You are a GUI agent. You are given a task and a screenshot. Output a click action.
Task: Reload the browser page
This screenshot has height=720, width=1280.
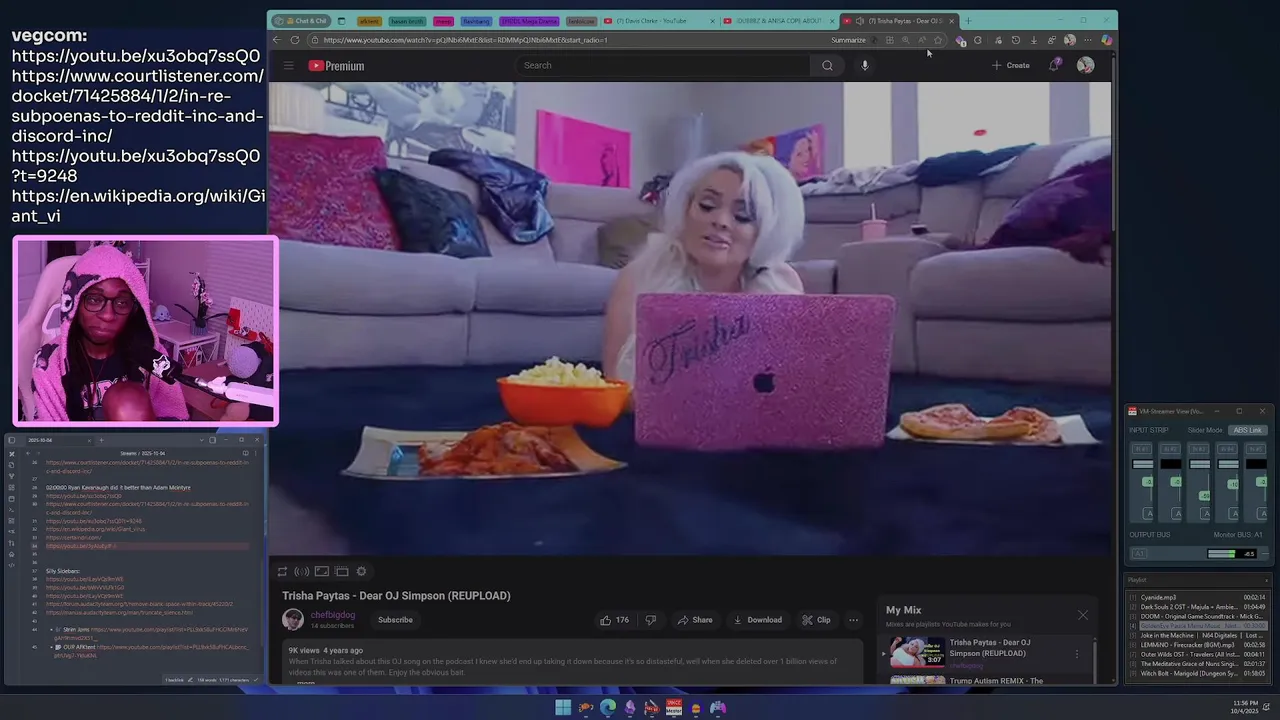[294, 40]
